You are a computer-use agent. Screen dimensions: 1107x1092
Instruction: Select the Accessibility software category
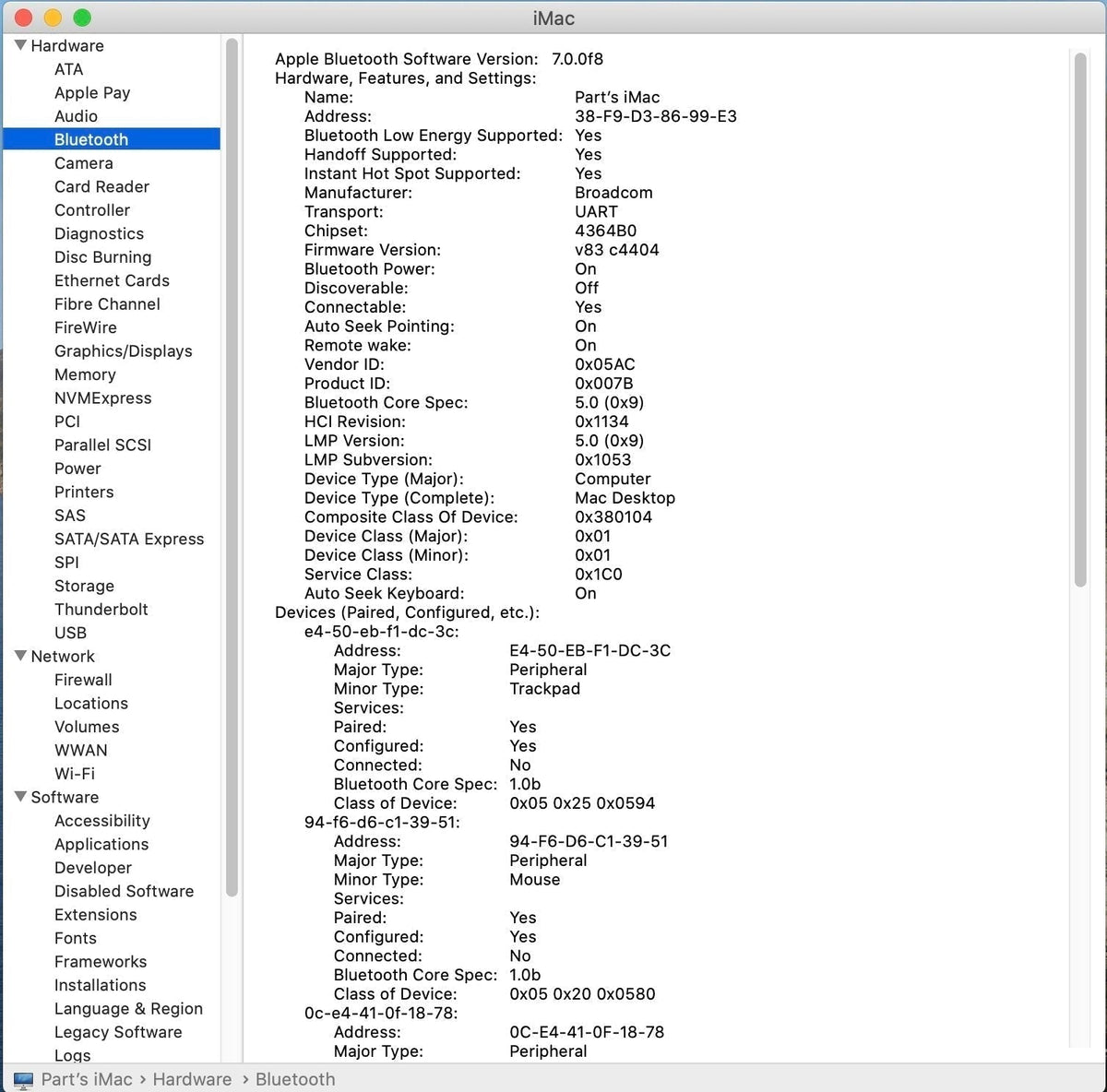(102, 820)
